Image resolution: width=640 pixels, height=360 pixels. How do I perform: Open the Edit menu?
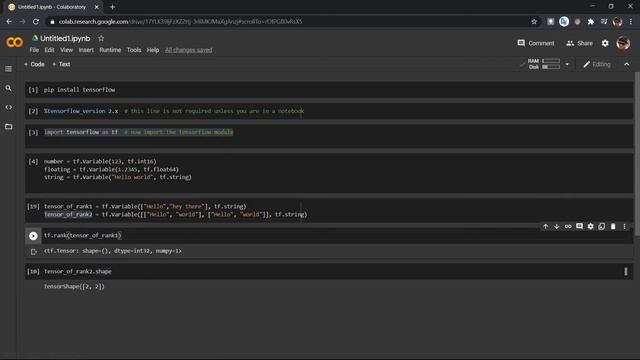coord(49,50)
